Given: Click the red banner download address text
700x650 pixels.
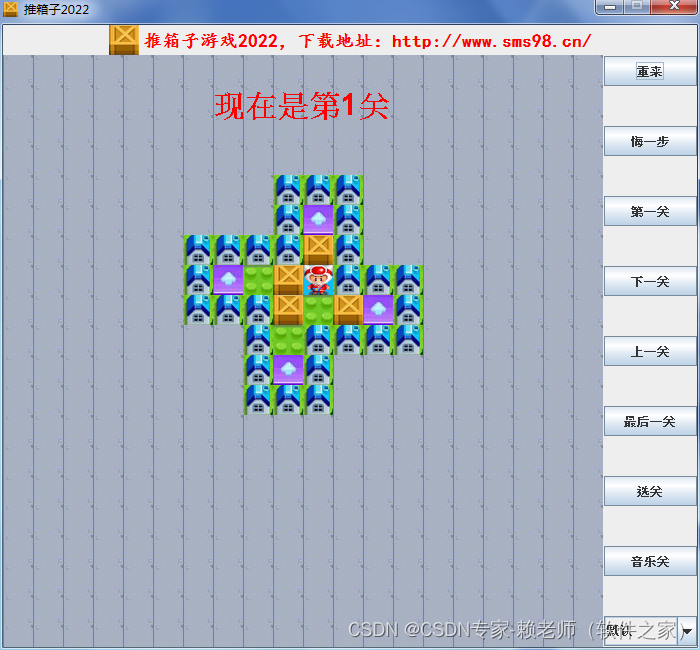Looking at the screenshot, I should click(368, 41).
